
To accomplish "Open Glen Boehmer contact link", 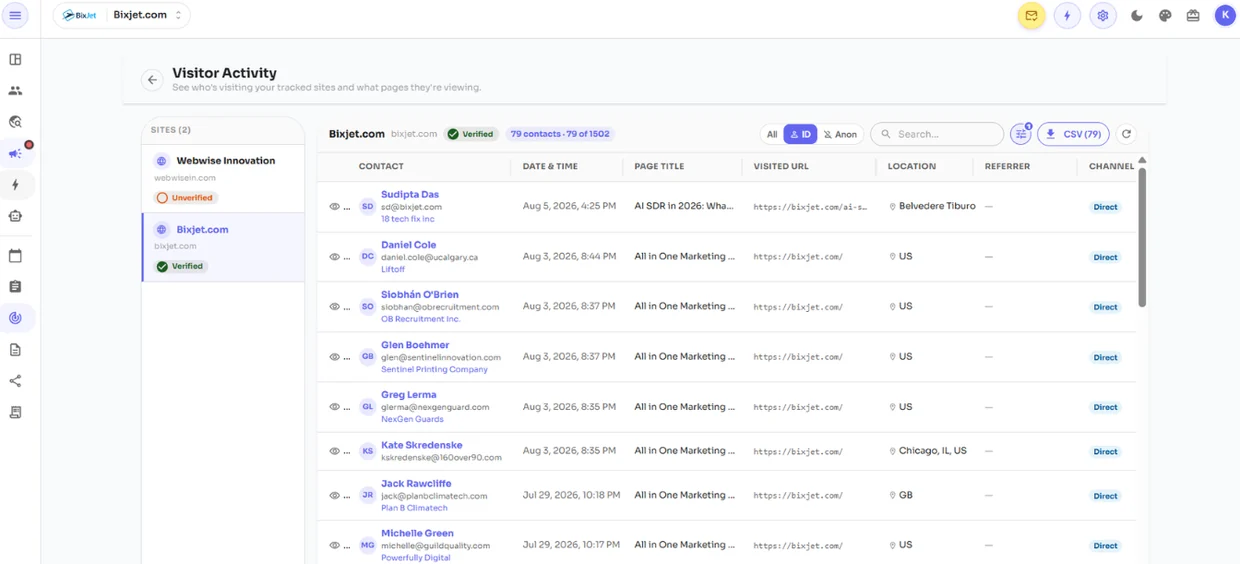I will click(415, 344).
